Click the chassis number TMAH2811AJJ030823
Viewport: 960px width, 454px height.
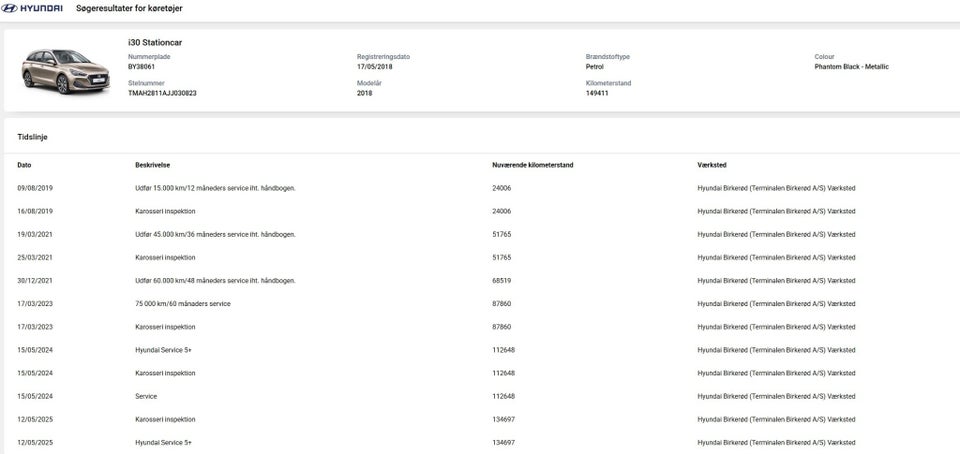point(162,93)
